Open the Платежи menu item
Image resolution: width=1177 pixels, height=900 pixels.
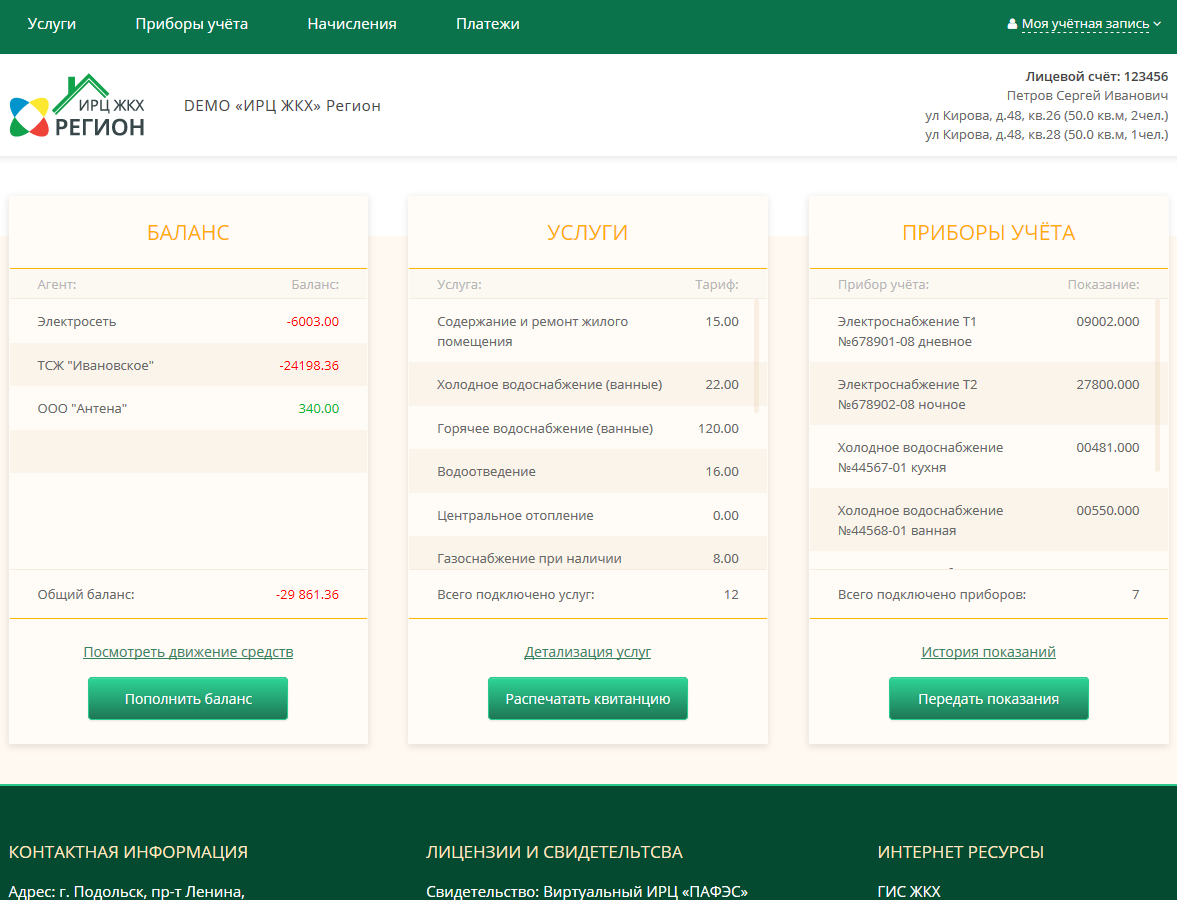point(487,24)
